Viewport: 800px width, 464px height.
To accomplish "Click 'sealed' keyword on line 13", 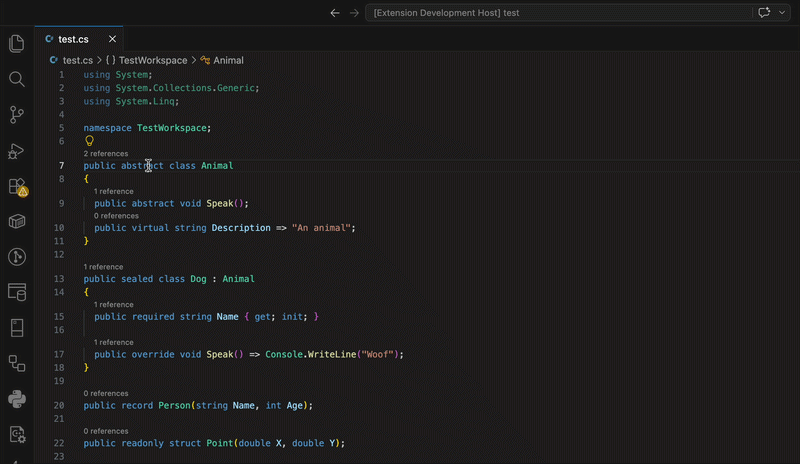I will (x=137, y=279).
